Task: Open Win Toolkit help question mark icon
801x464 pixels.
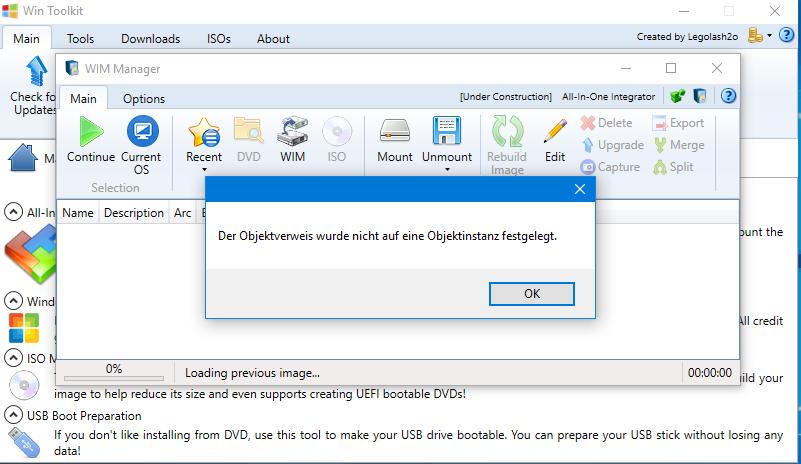Action: [786, 35]
